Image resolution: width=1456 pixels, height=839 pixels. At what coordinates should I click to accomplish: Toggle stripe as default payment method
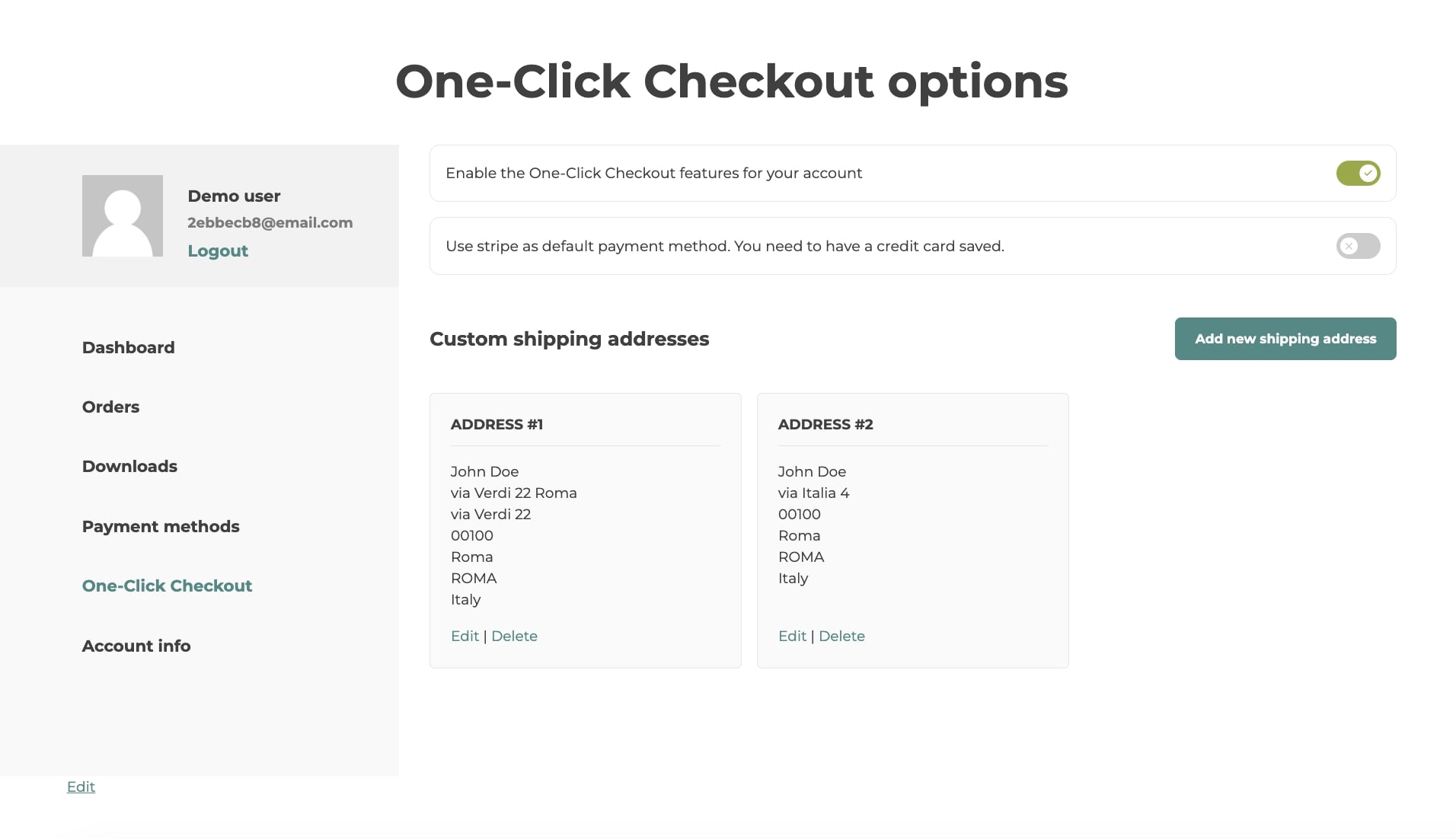[x=1358, y=247]
